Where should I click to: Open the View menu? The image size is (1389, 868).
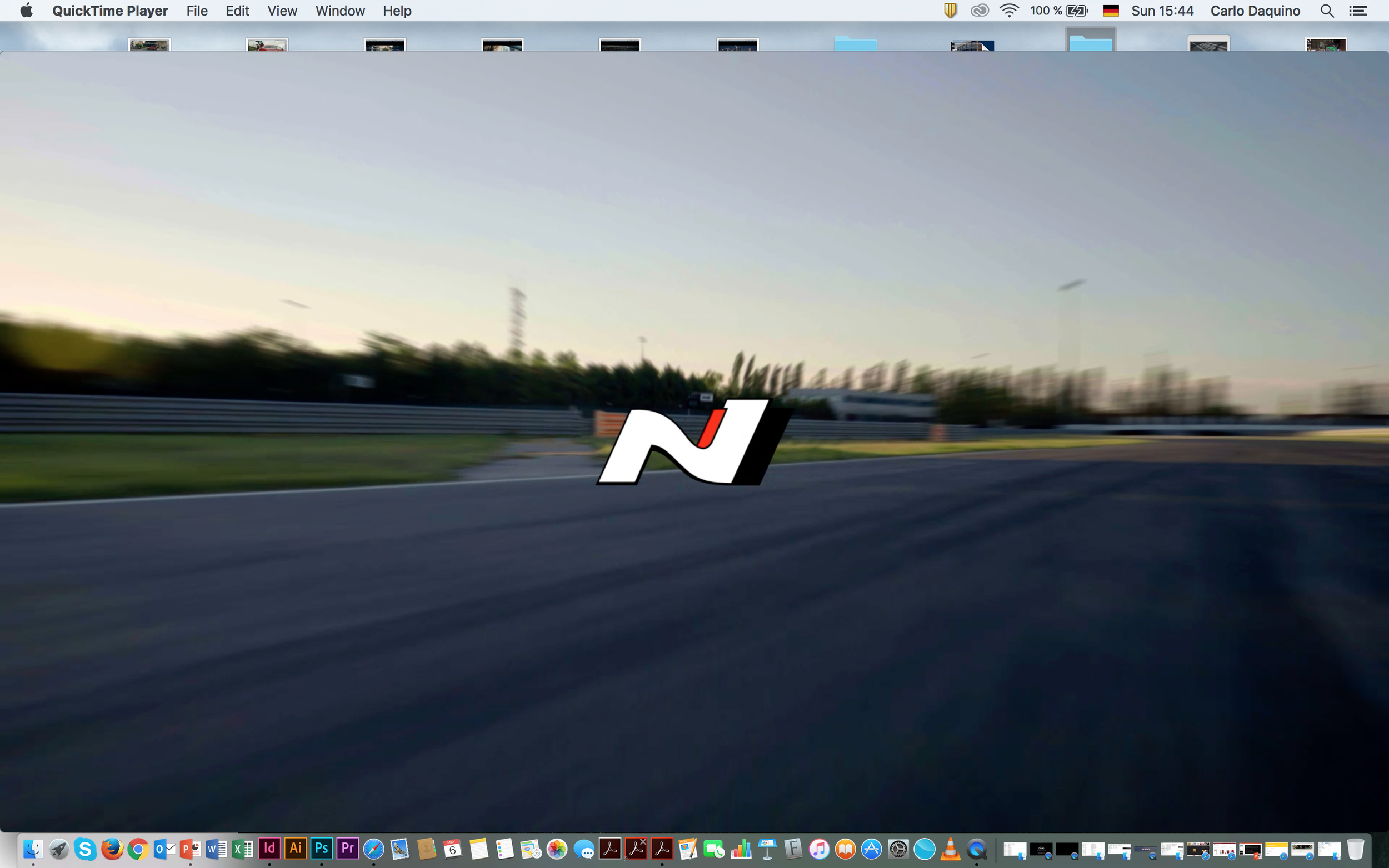pos(282,11)
